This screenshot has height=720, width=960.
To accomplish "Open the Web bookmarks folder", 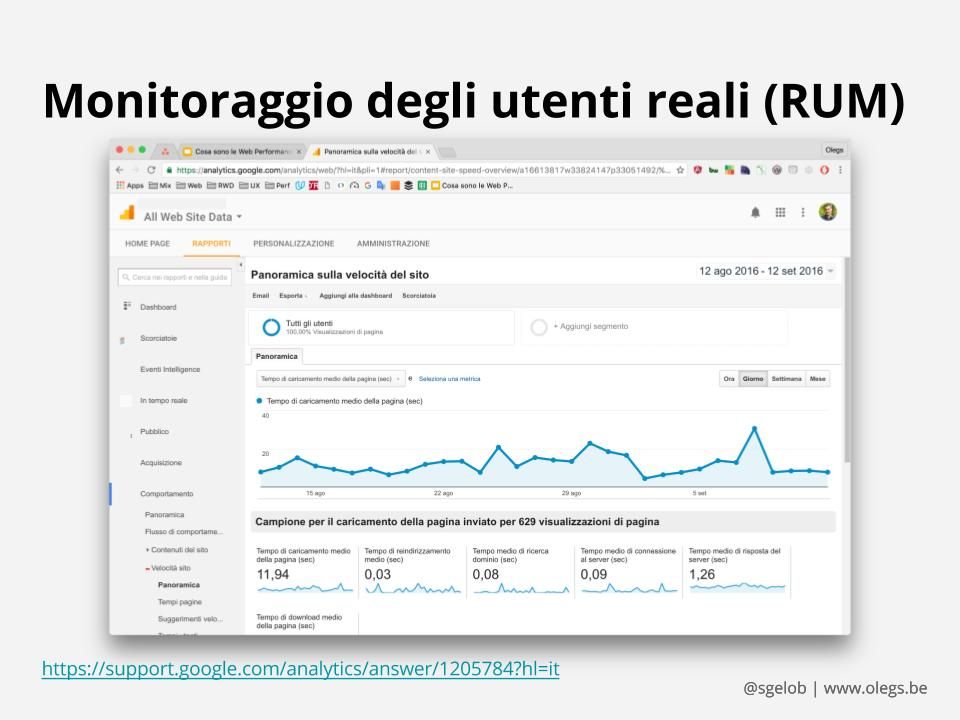I will pyautogui.click(x=189, y=186).
